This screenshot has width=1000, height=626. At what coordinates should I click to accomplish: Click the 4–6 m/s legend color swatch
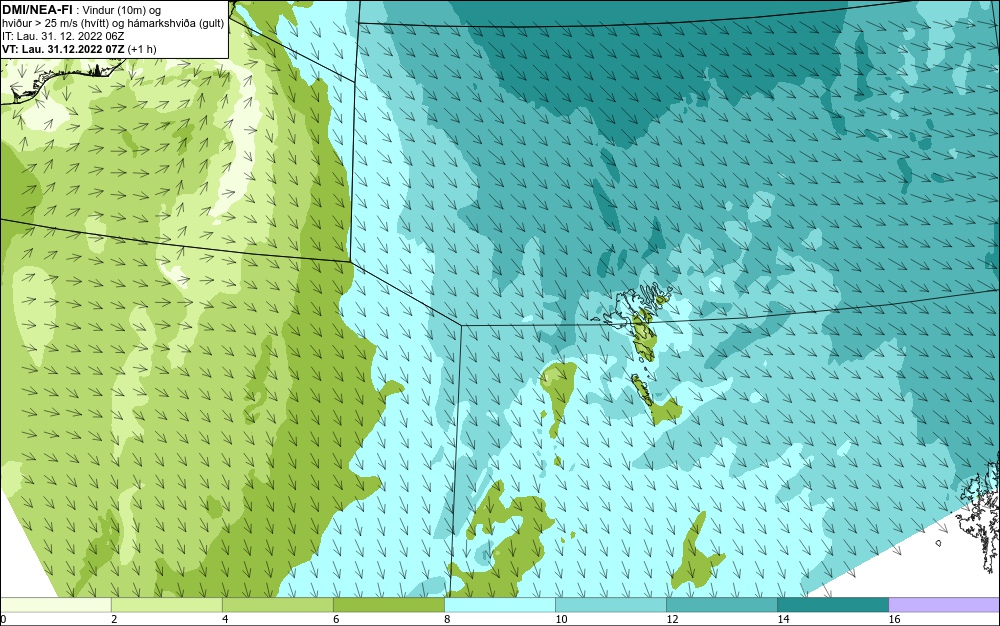pos(277,604)
